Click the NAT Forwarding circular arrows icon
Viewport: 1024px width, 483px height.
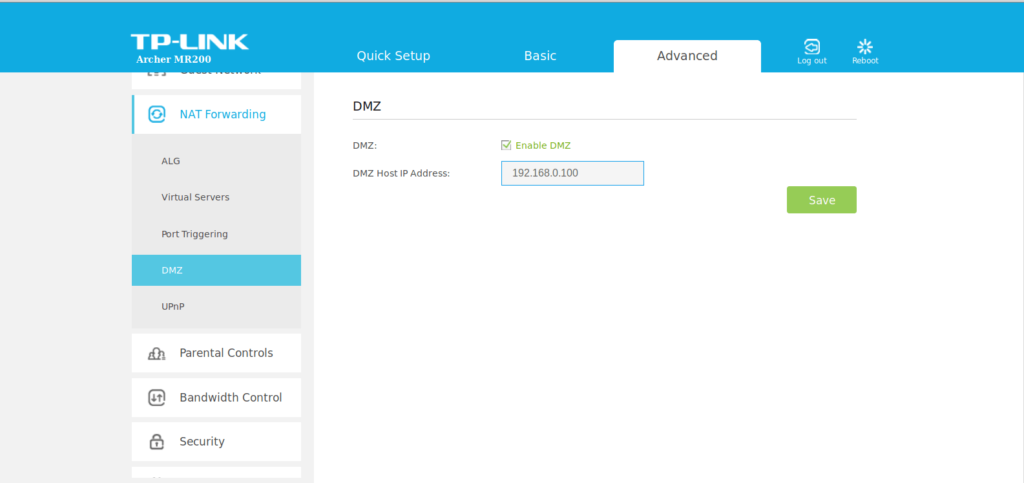point(157,114)
